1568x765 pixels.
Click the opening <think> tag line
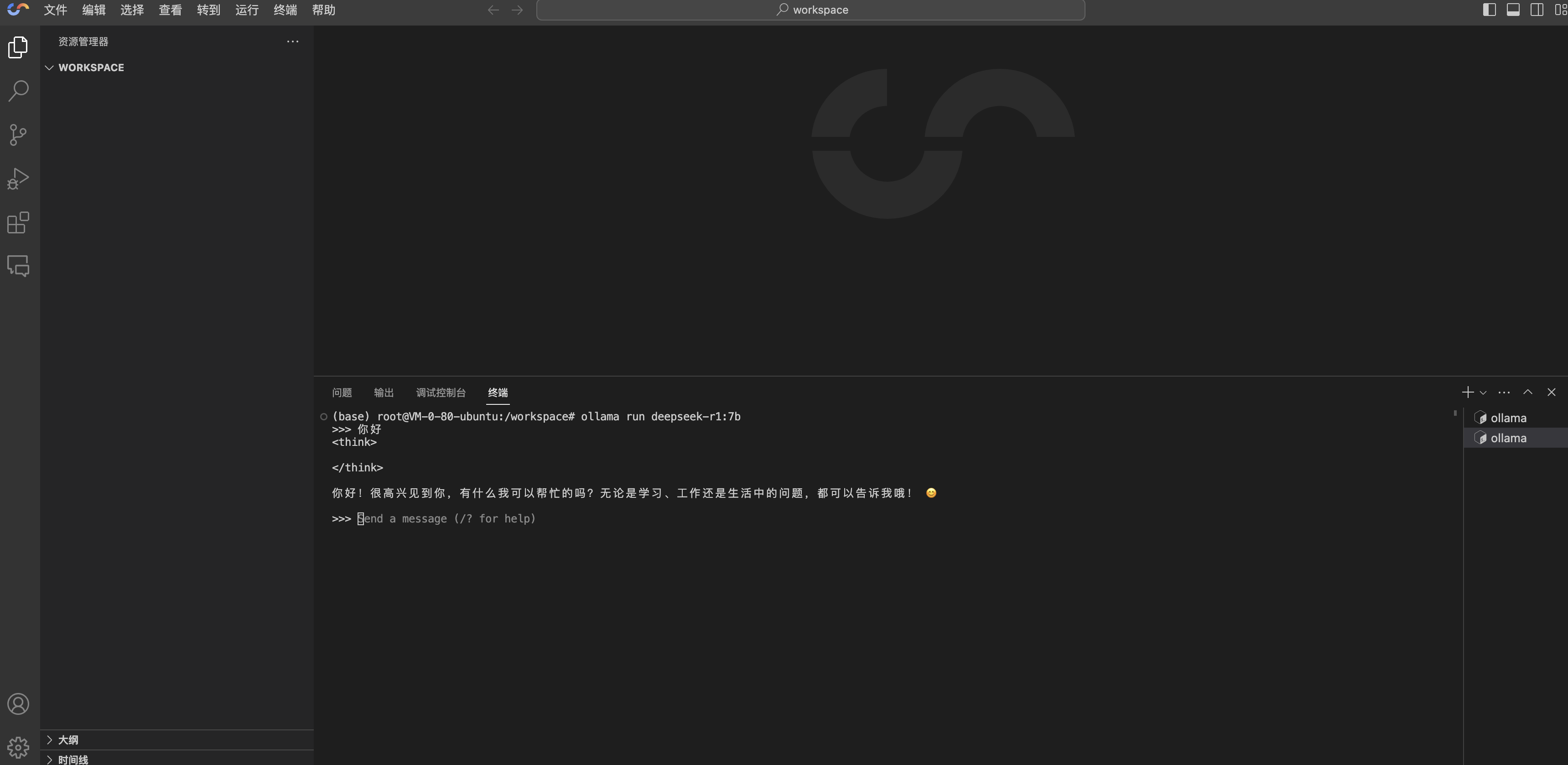pos(354,442)
